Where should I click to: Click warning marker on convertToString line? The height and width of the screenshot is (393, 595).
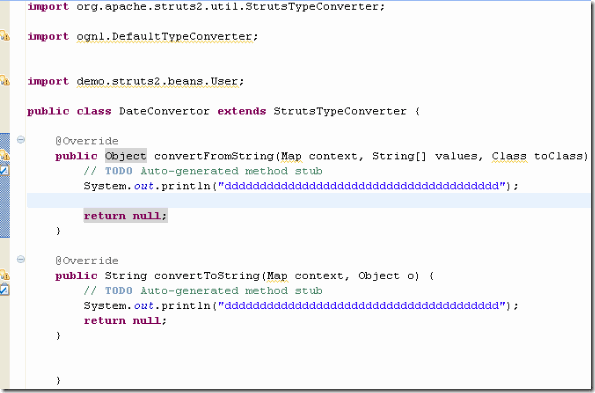(x=5, y=274)
